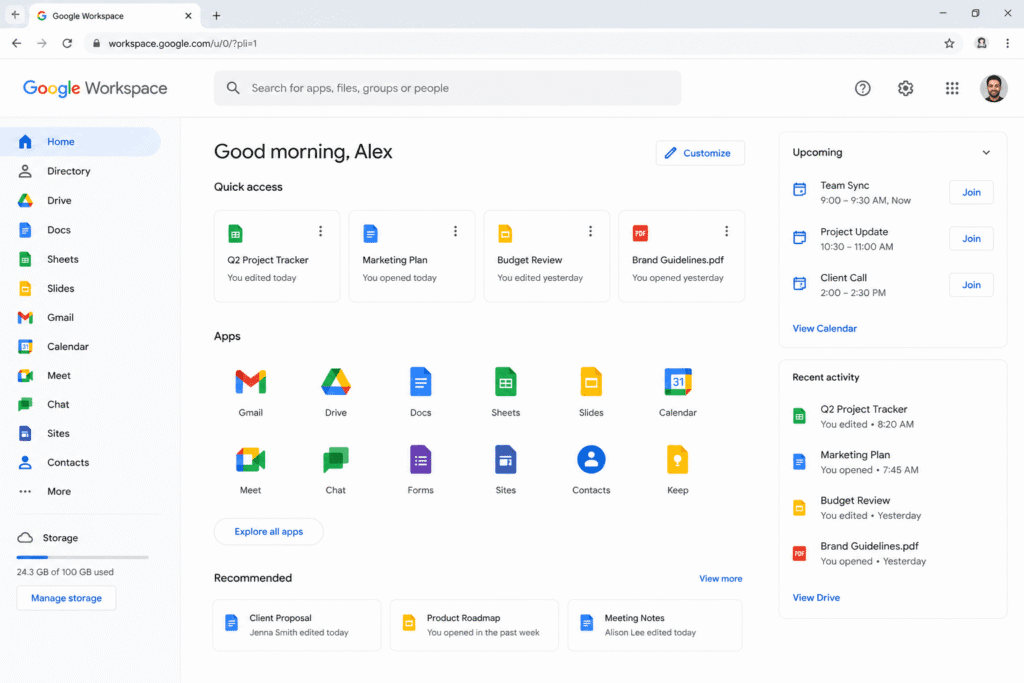Image resolution: width=1024 pixels, height=683 pixels.
Task: Open the Forms app icon
Action: 421,460
